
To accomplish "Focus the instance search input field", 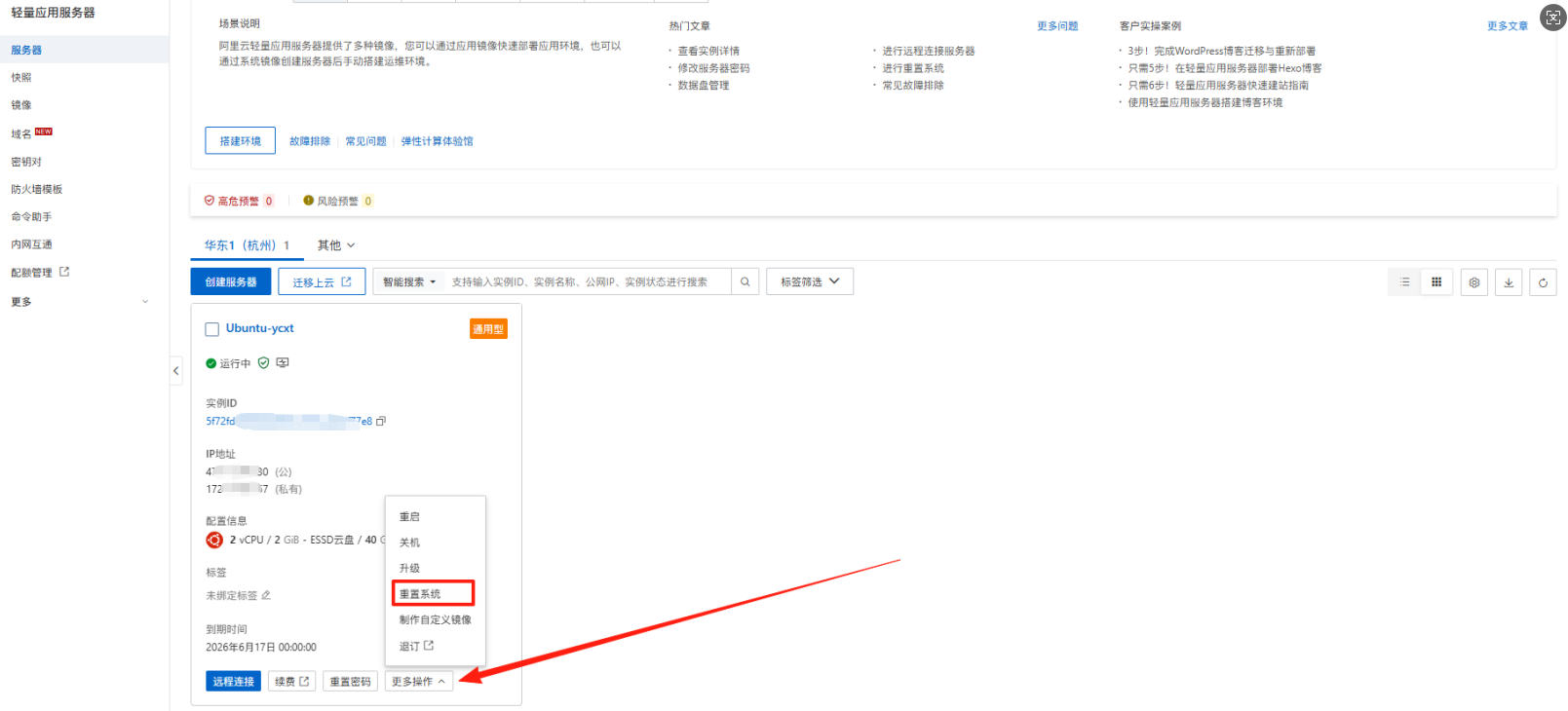I will click(588, 282).
